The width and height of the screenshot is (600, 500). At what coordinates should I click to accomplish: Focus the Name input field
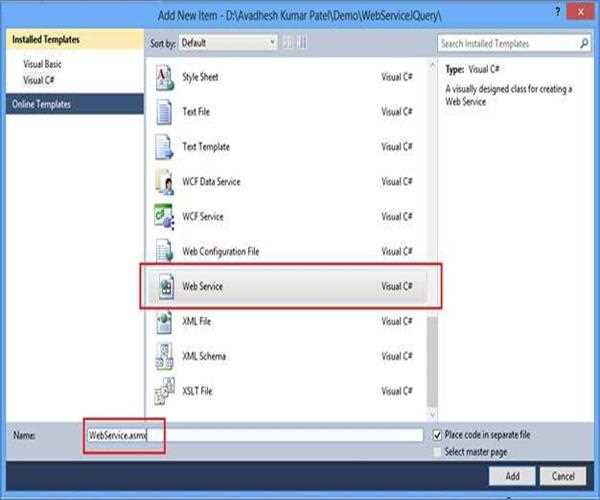(x=255, y=435)
